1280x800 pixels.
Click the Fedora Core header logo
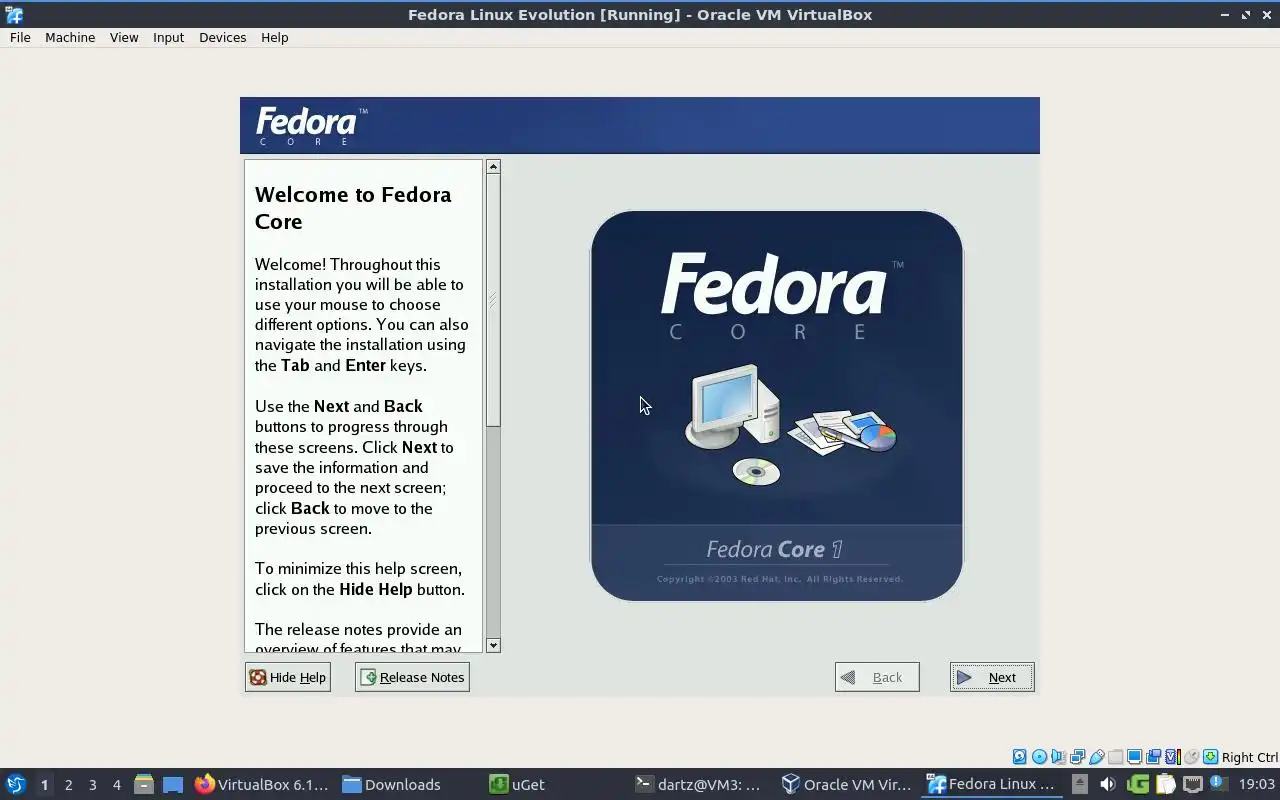[x=311, y=126]
